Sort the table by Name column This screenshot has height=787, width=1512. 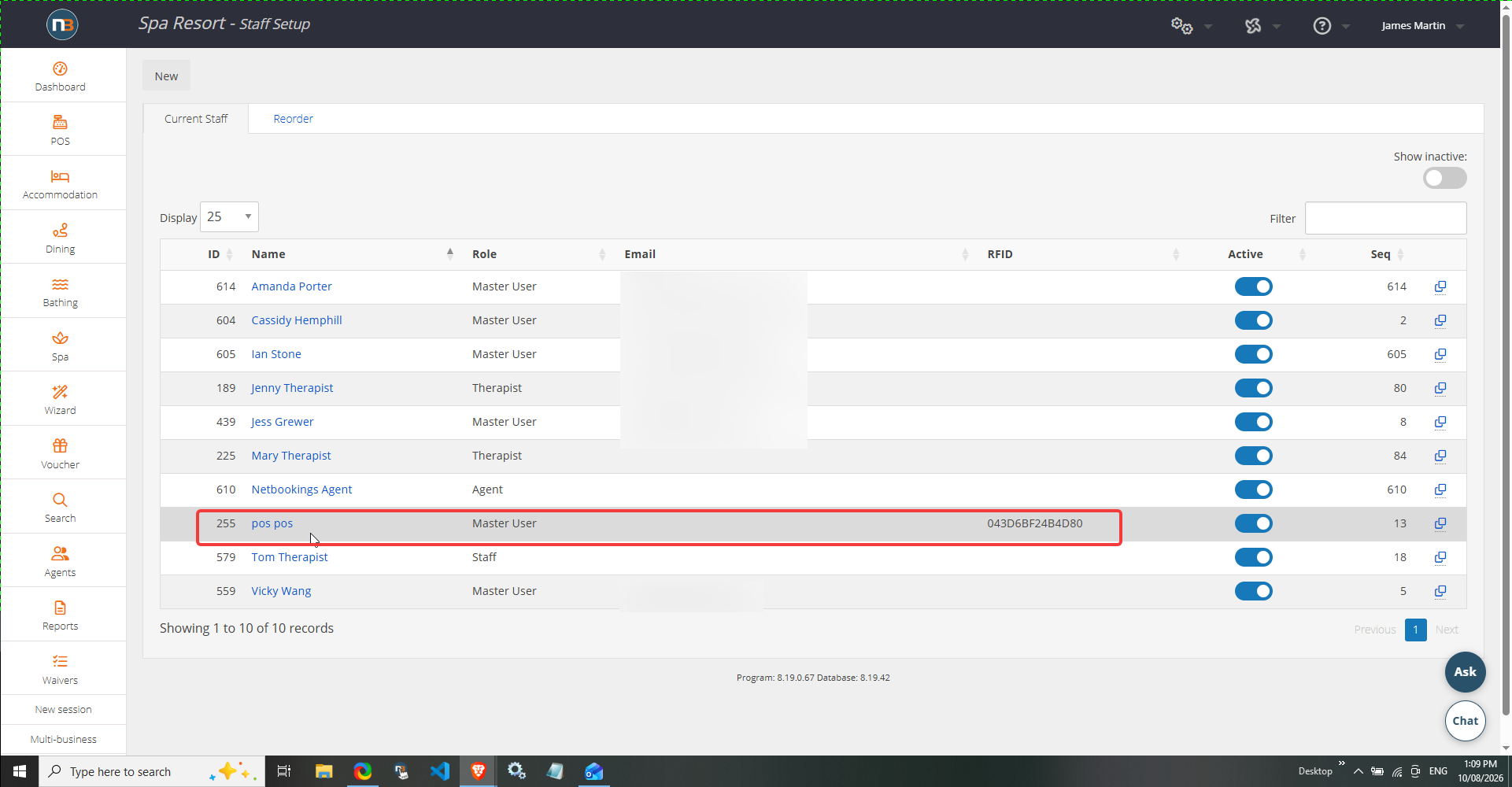click(x=352, y=254)
